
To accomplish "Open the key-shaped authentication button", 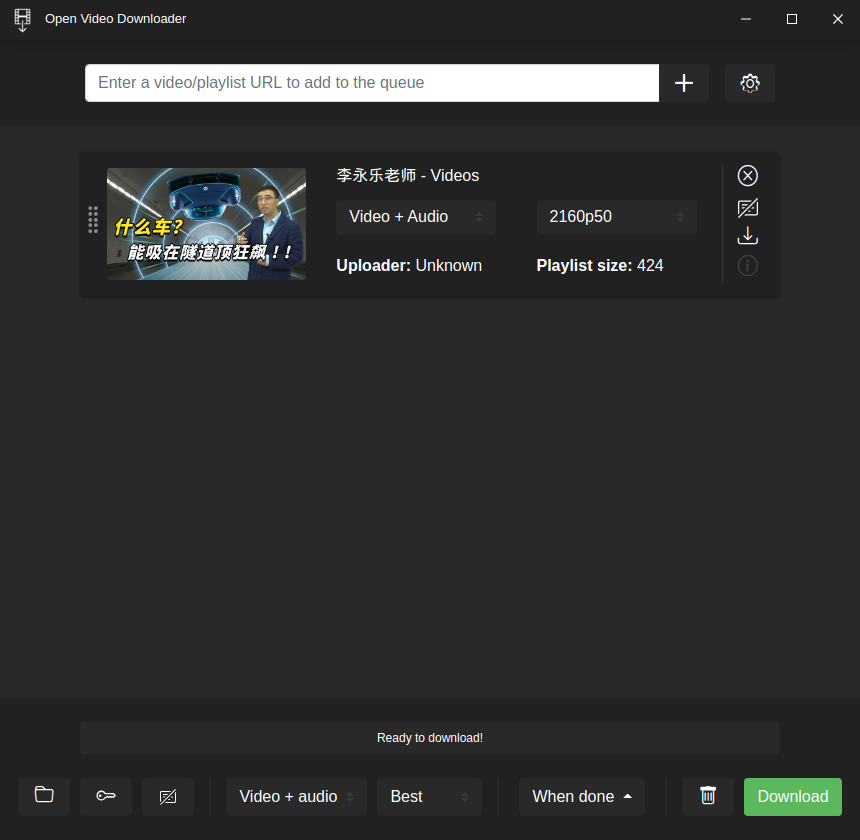I will 106,796.
